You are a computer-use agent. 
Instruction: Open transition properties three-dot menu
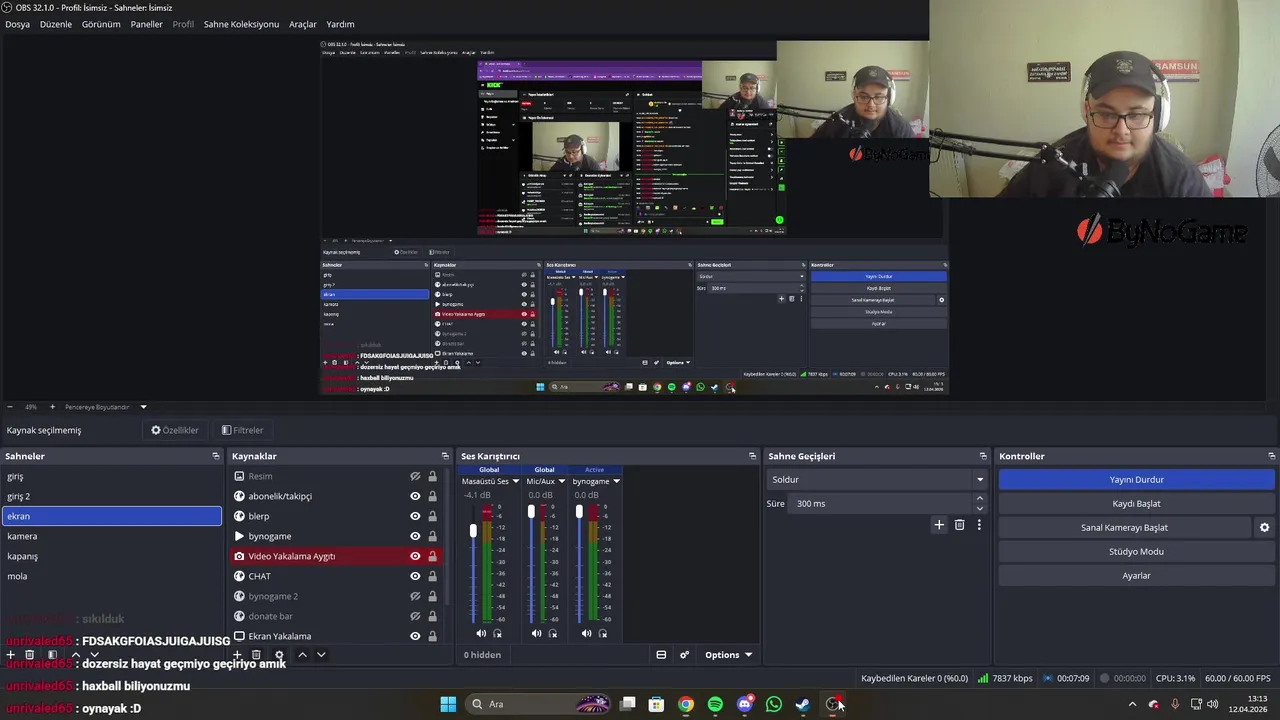979,524
